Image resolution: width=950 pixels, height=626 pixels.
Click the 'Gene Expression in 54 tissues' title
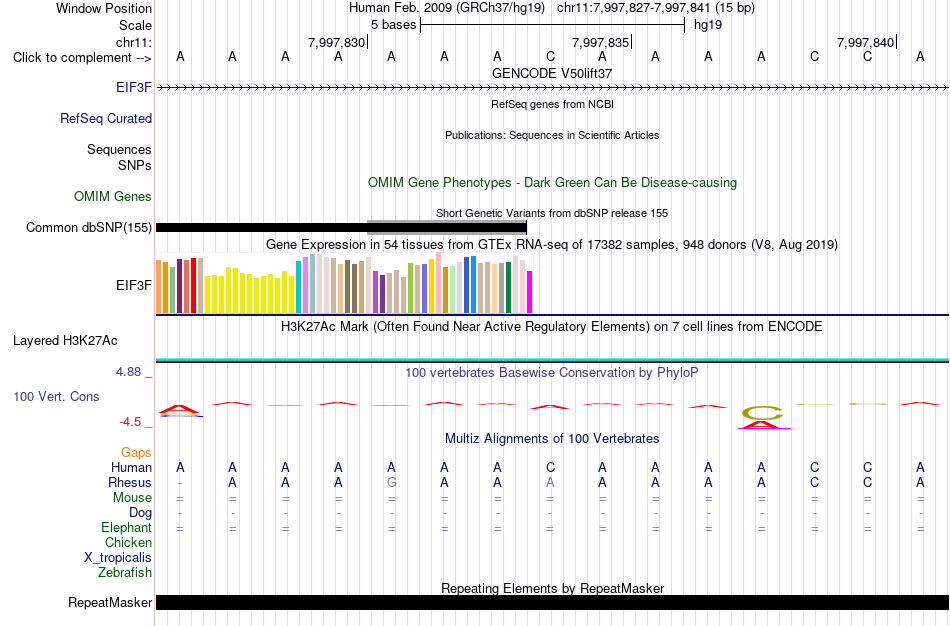[x=552, y=244]
